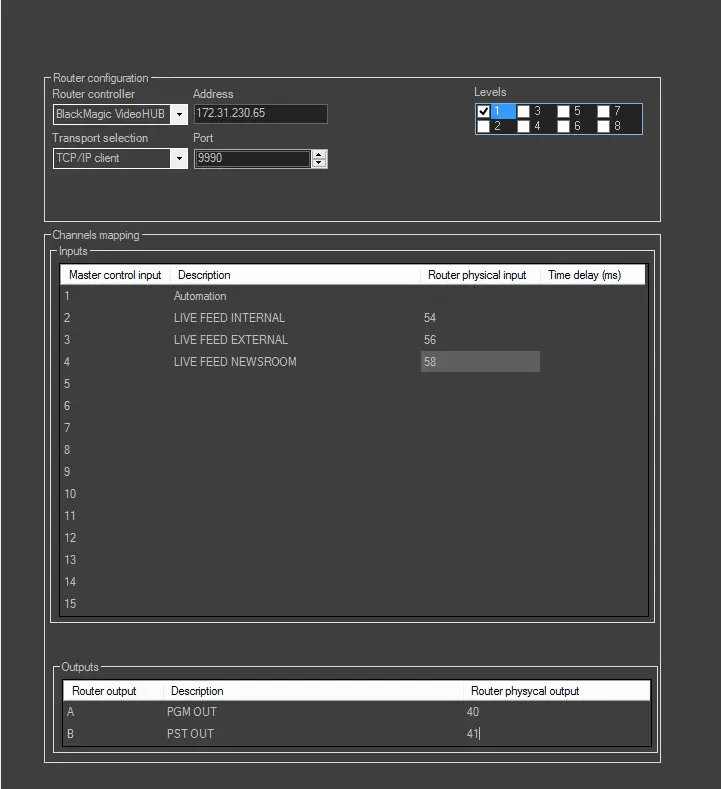Screen dimensions: 721x789
Task: Enable the Level 8 checkbox
Action: [604, 126]
